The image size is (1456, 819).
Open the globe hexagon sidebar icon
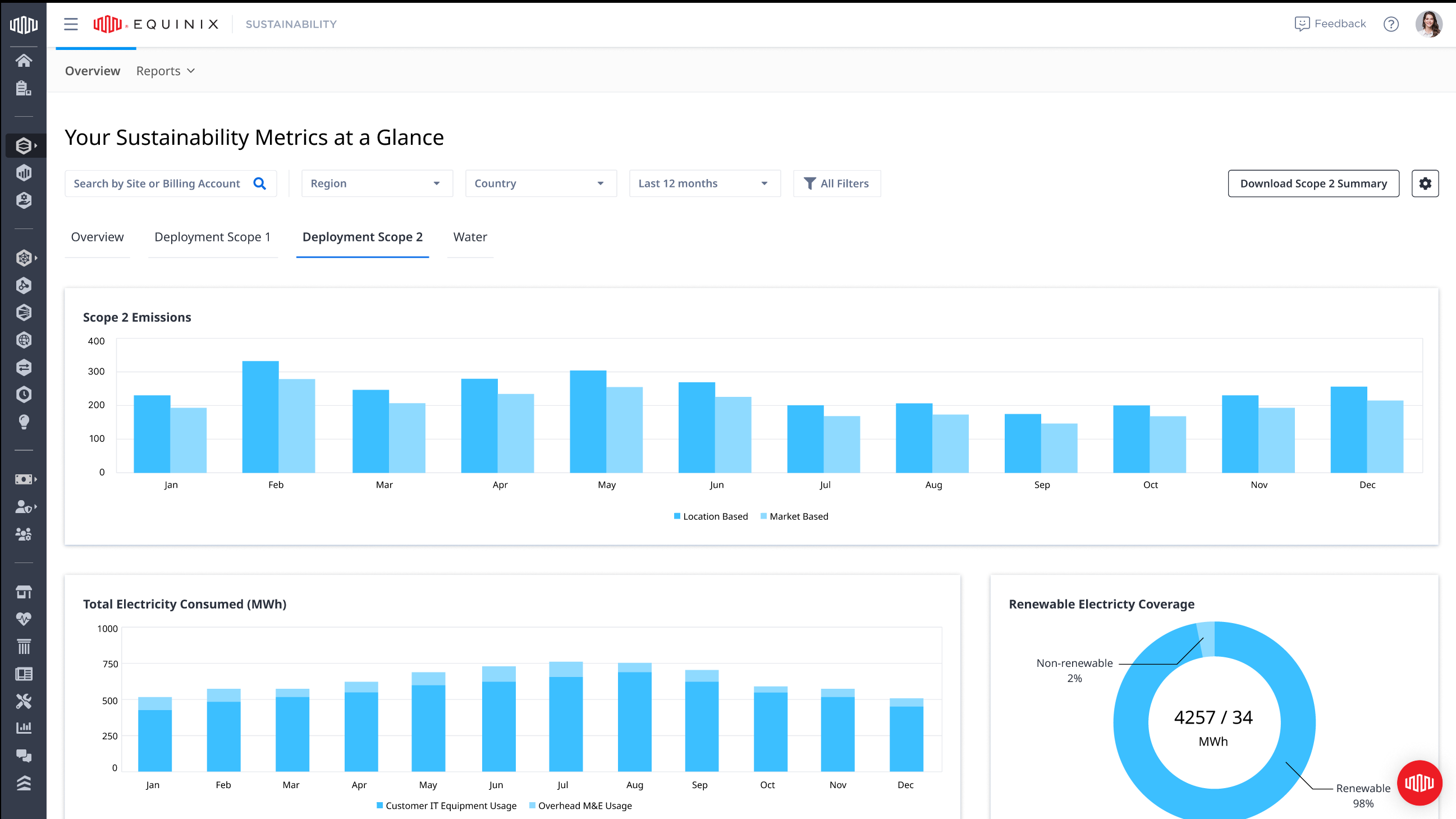click(23, 340)
